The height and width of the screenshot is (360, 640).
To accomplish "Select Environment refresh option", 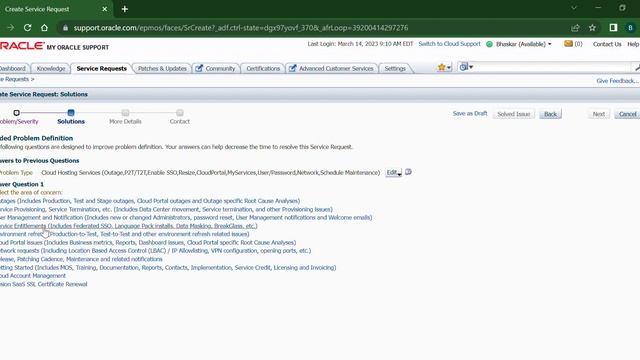I will [x=124, y=234].
